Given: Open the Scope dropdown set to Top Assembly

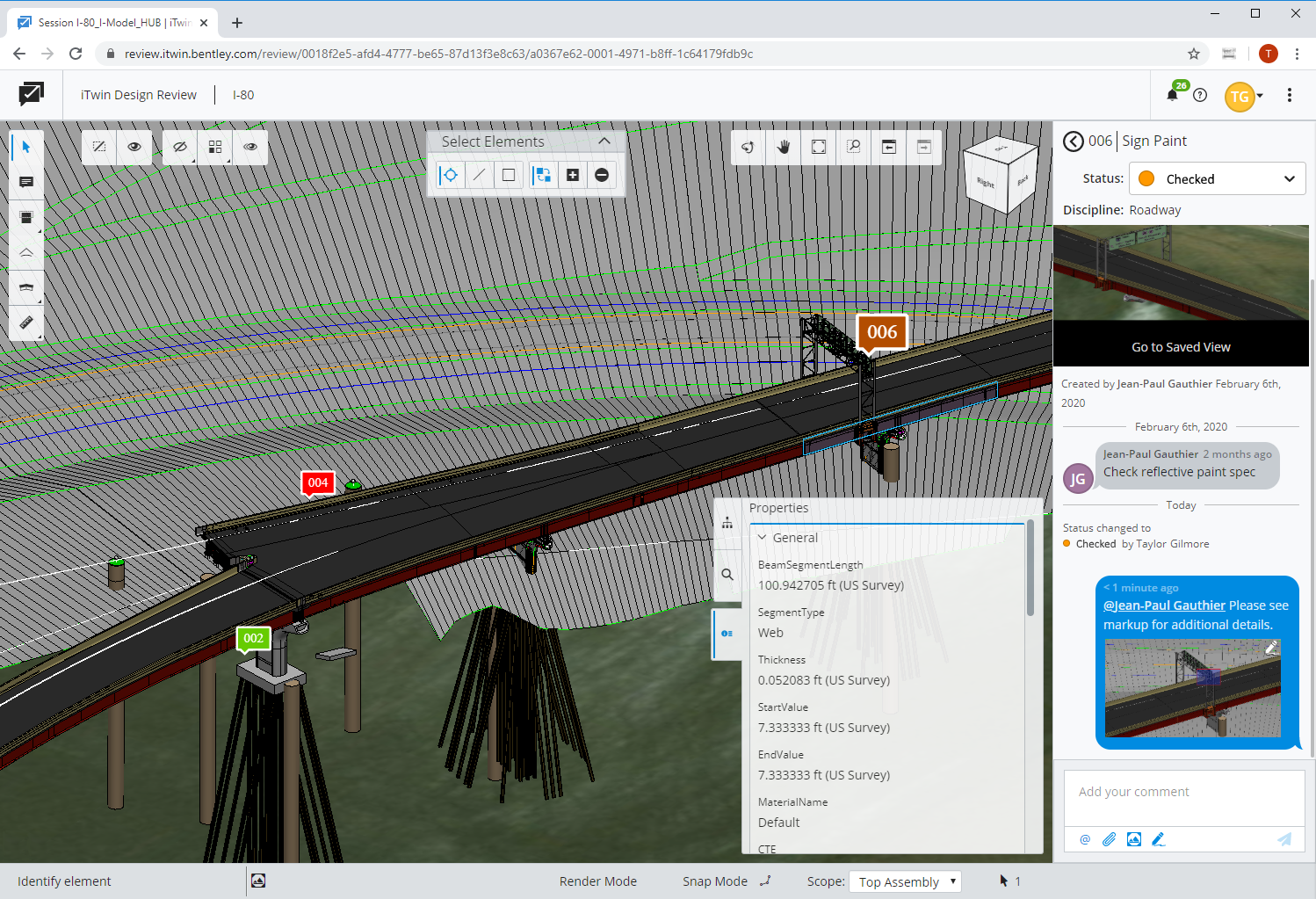Looking at the screenshot, I should [905, 881].
